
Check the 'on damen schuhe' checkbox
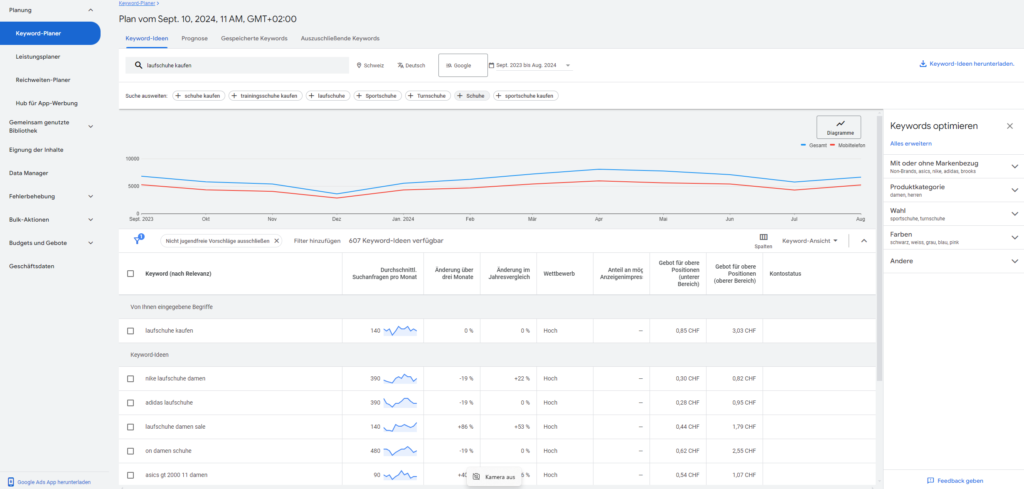(x=131, y=451)
